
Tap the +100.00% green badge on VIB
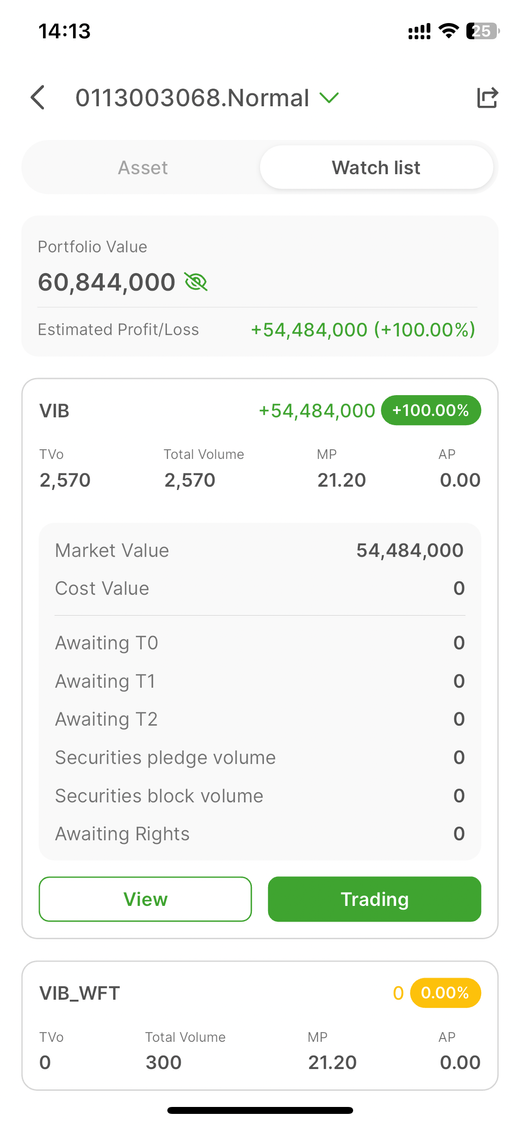431,410
